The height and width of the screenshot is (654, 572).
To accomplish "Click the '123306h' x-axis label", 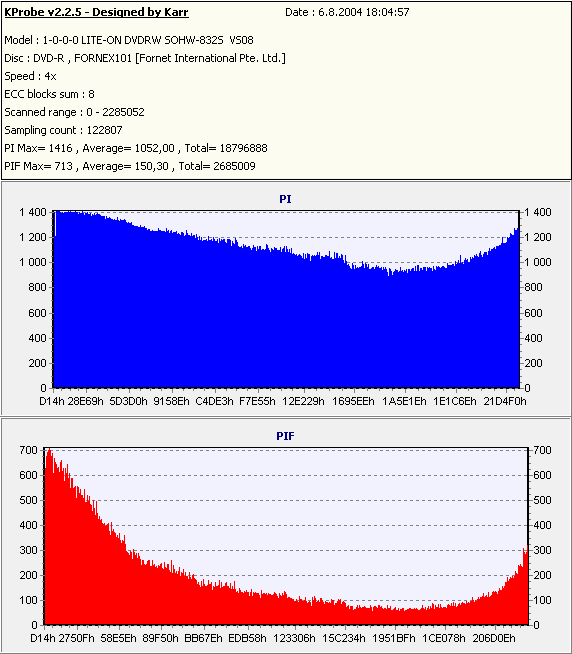I will coord(295,638).
